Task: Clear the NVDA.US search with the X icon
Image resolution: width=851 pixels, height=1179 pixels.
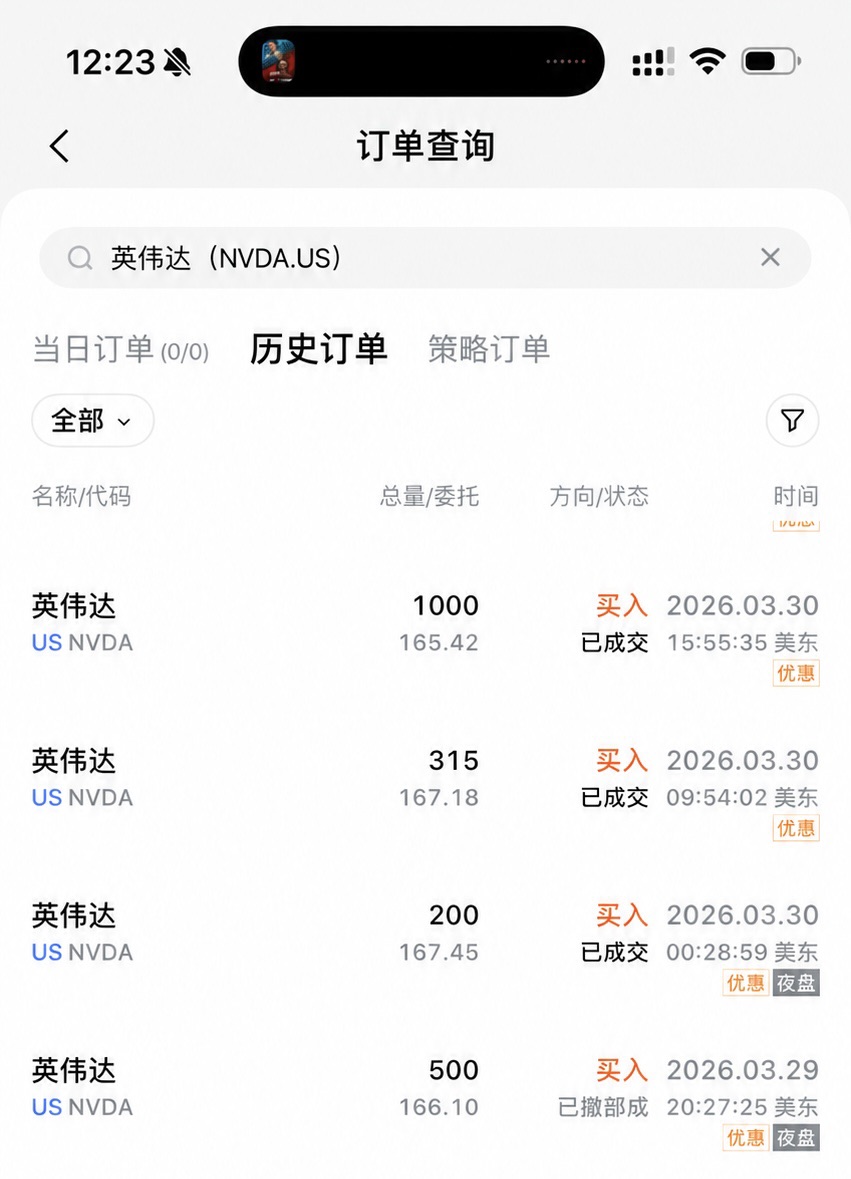Action: click(770, 257)
